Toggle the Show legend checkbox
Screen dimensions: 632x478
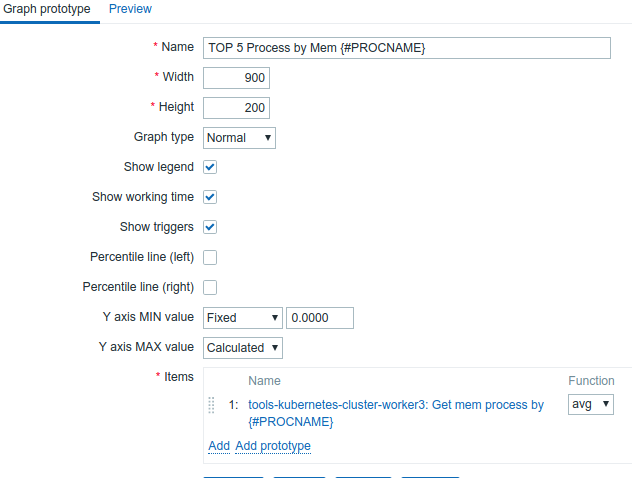click(x=210, y=167)
